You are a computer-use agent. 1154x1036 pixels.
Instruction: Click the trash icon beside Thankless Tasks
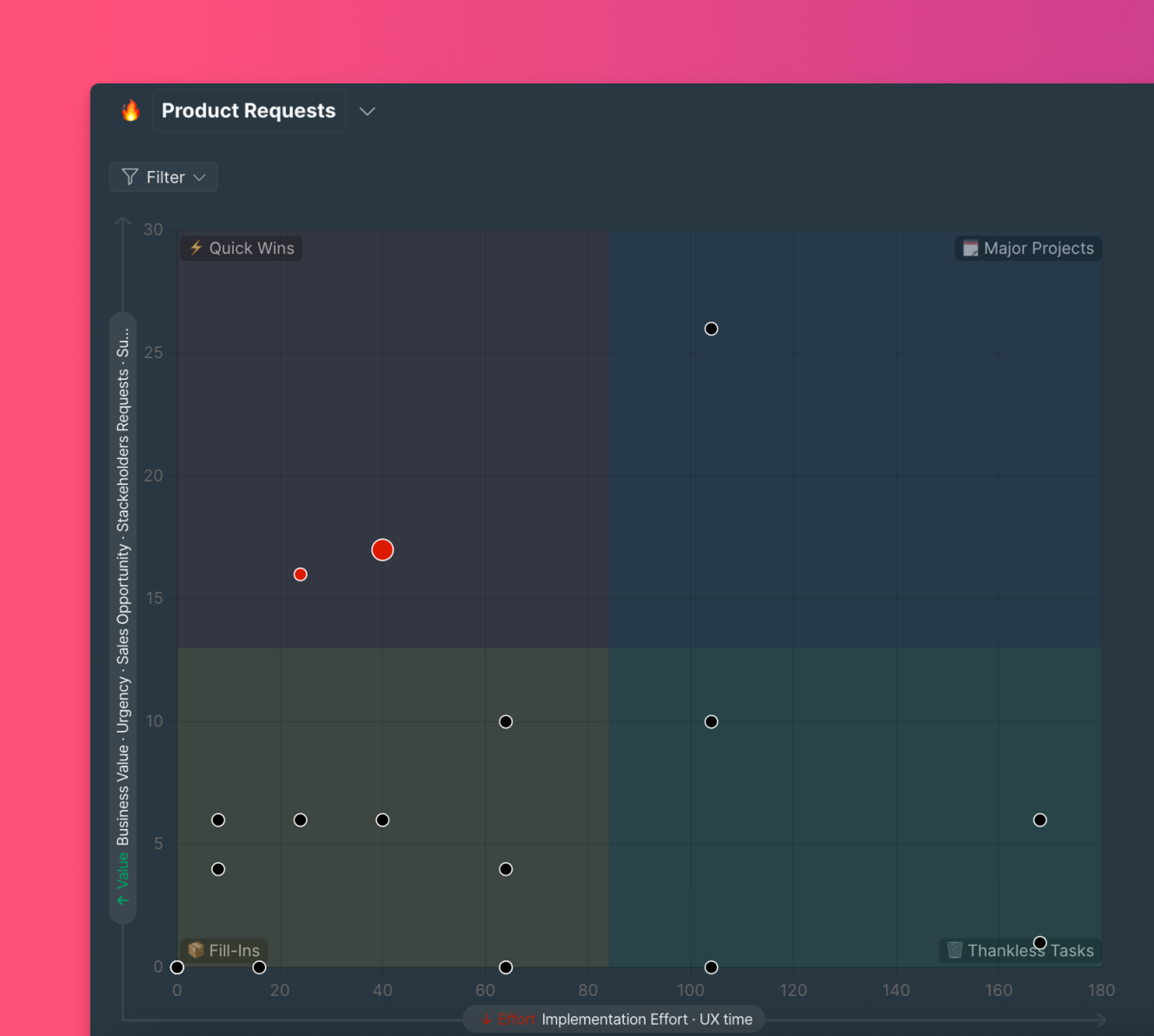tap(955, 951)
